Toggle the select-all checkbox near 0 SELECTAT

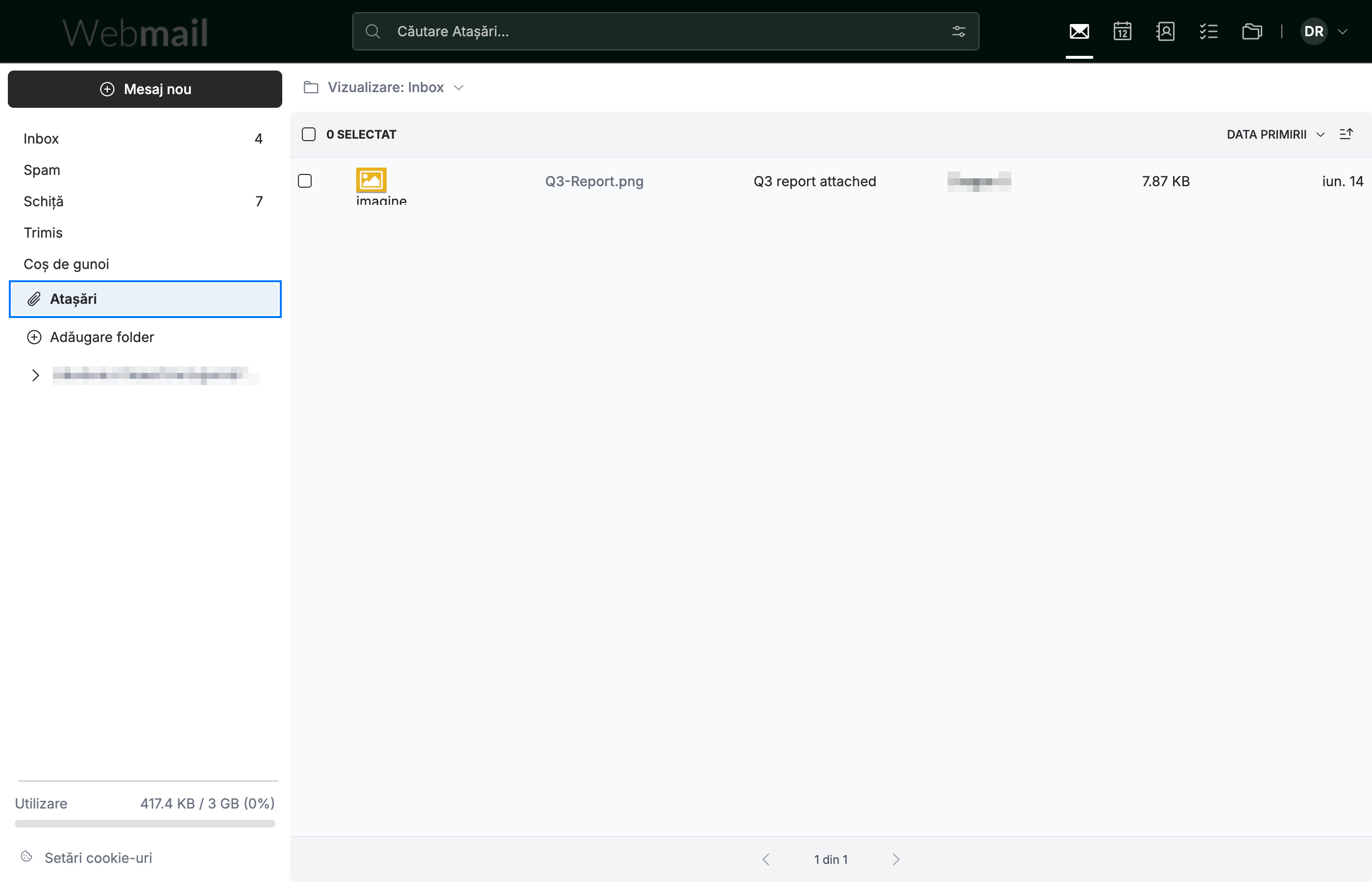tap(309, 135)
